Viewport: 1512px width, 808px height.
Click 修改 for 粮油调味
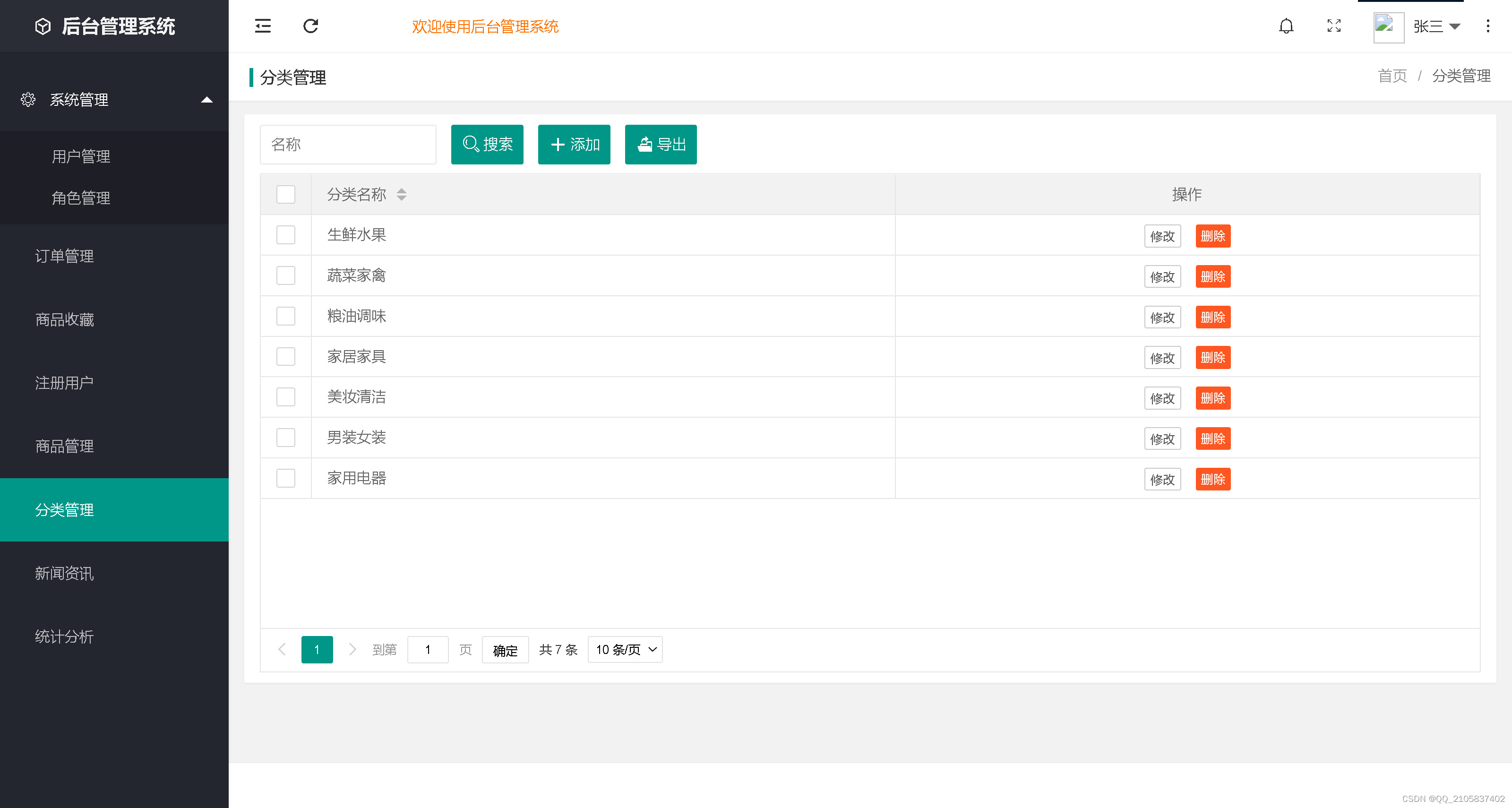[x=1163, y=317]
